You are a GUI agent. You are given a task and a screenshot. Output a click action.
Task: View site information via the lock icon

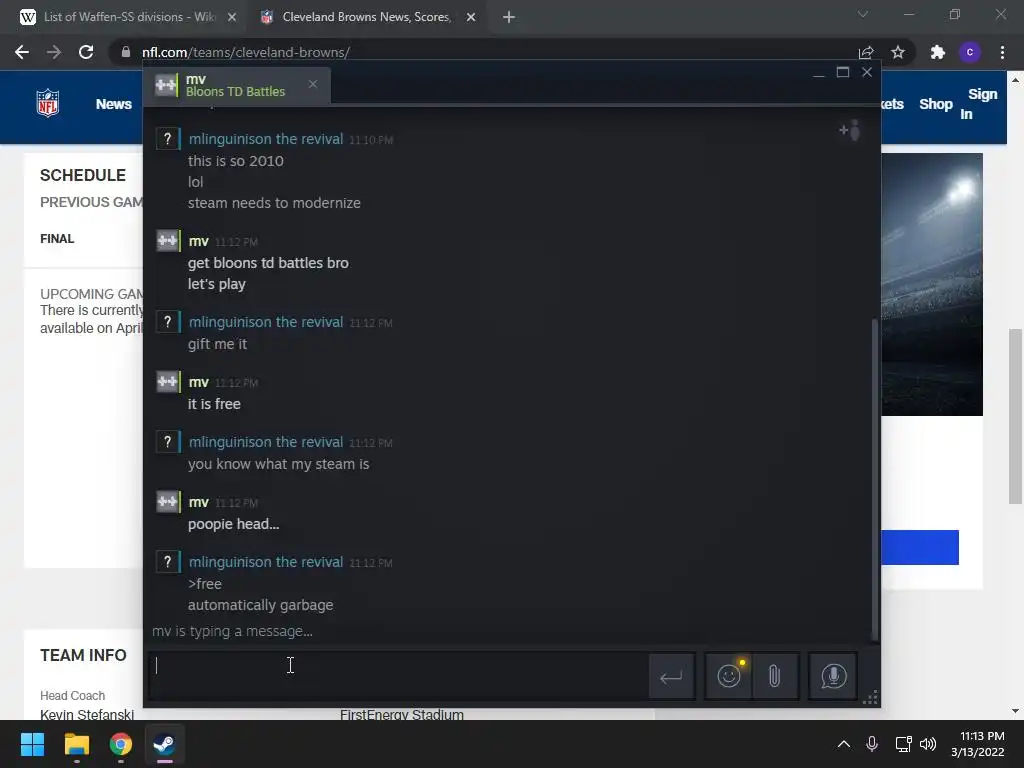tap(125, 52)
